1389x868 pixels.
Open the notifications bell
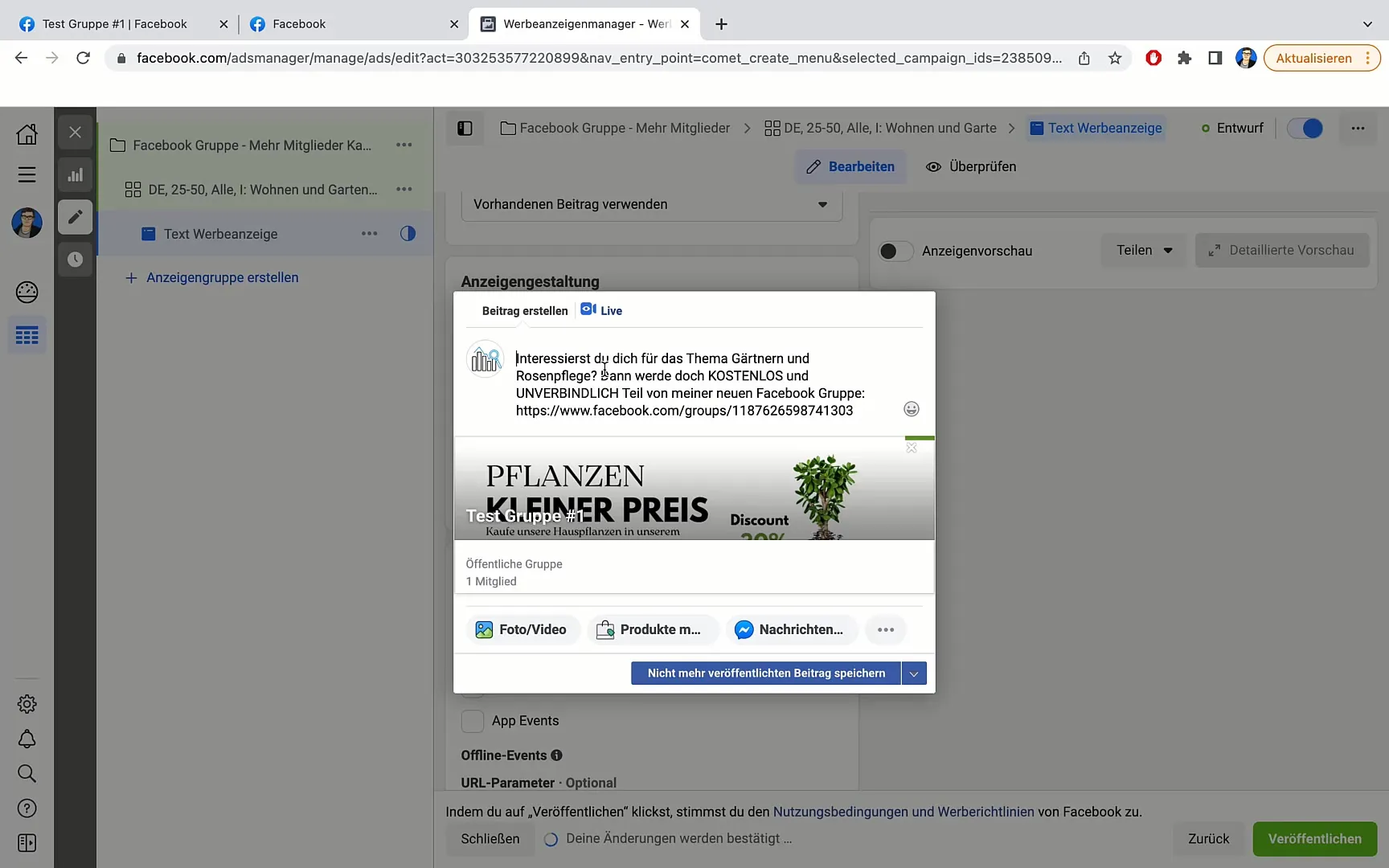click(27, 739)
